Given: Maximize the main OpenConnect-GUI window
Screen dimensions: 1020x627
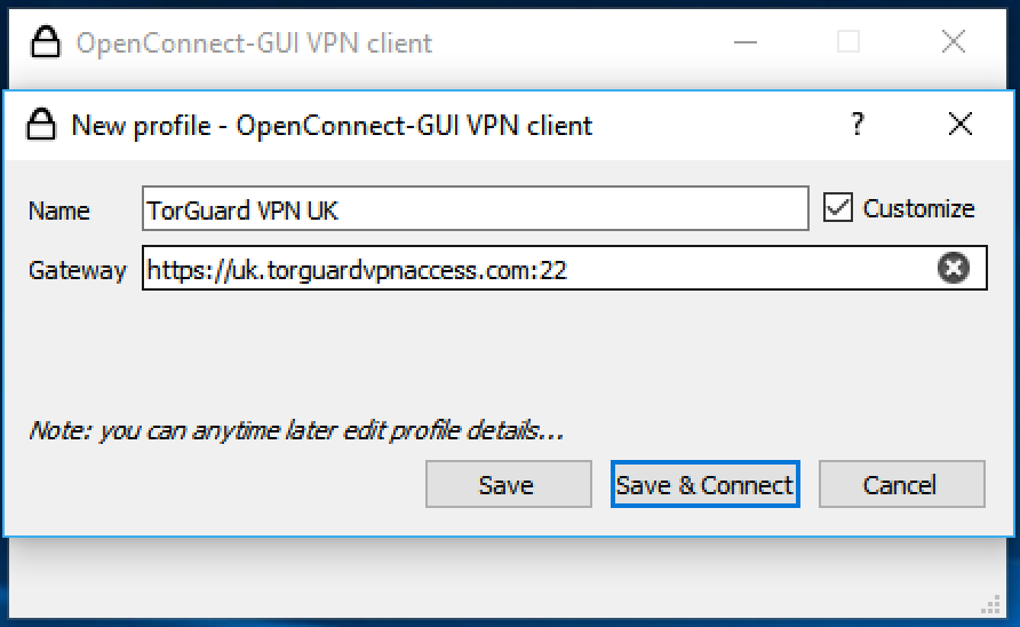Looking at the screenshot, I should pyautogui.click(x=848, y=42).
